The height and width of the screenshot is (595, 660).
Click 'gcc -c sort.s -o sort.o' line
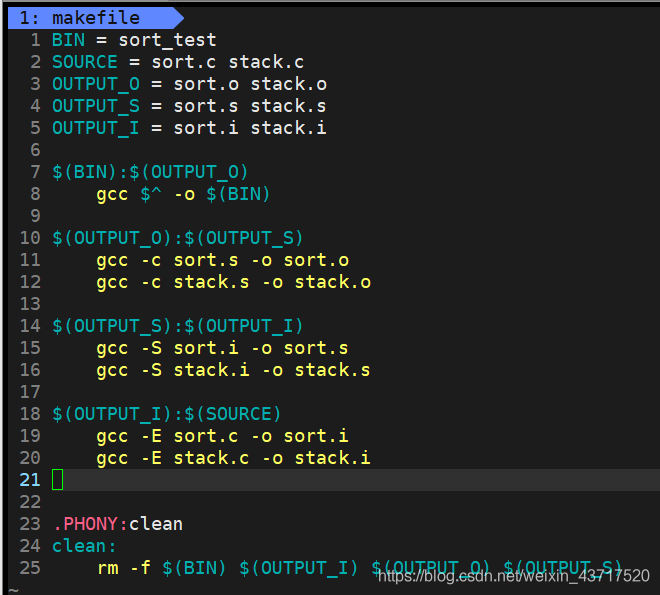point(223,260)
